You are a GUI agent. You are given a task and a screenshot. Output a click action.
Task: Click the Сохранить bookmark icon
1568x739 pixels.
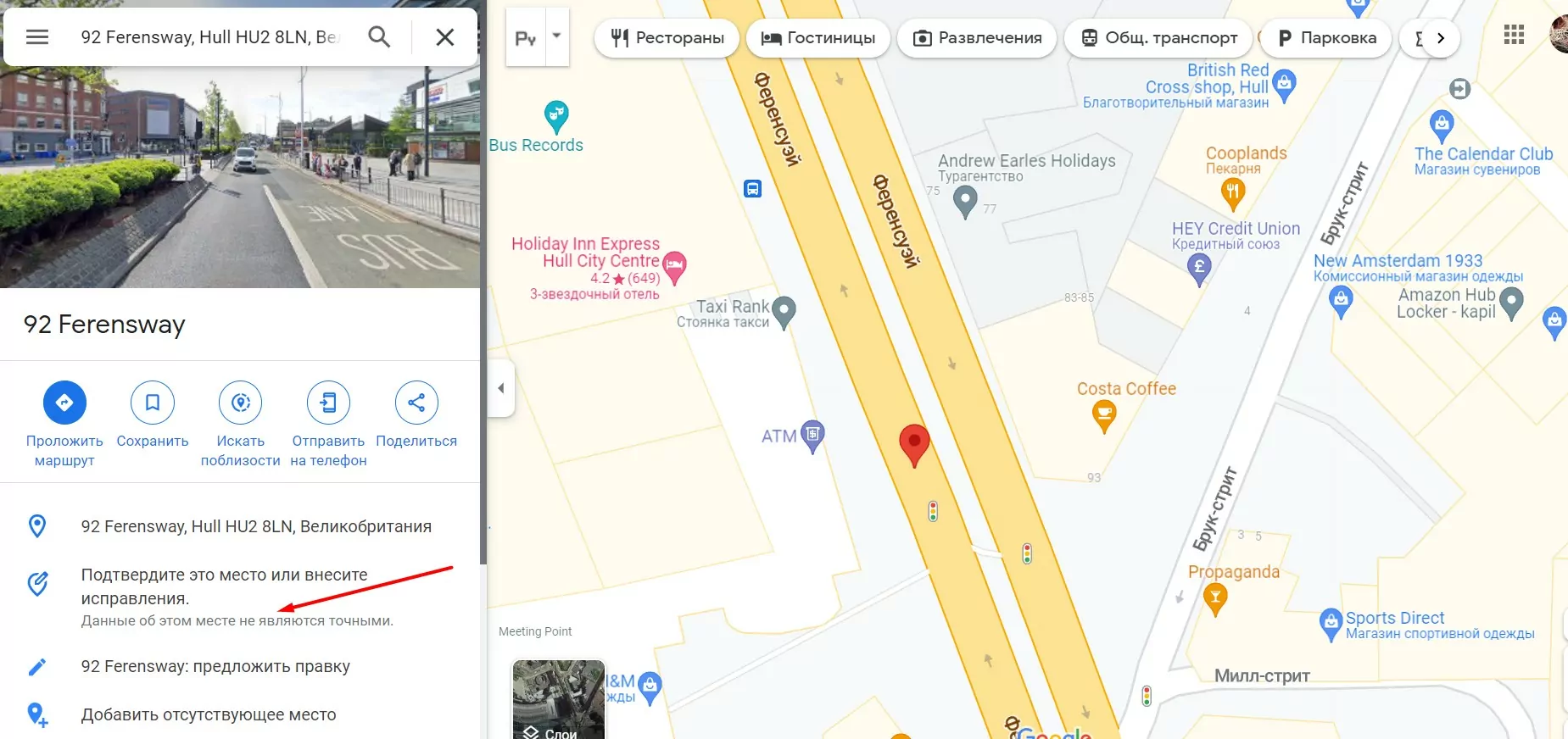[x=153, y=403]
